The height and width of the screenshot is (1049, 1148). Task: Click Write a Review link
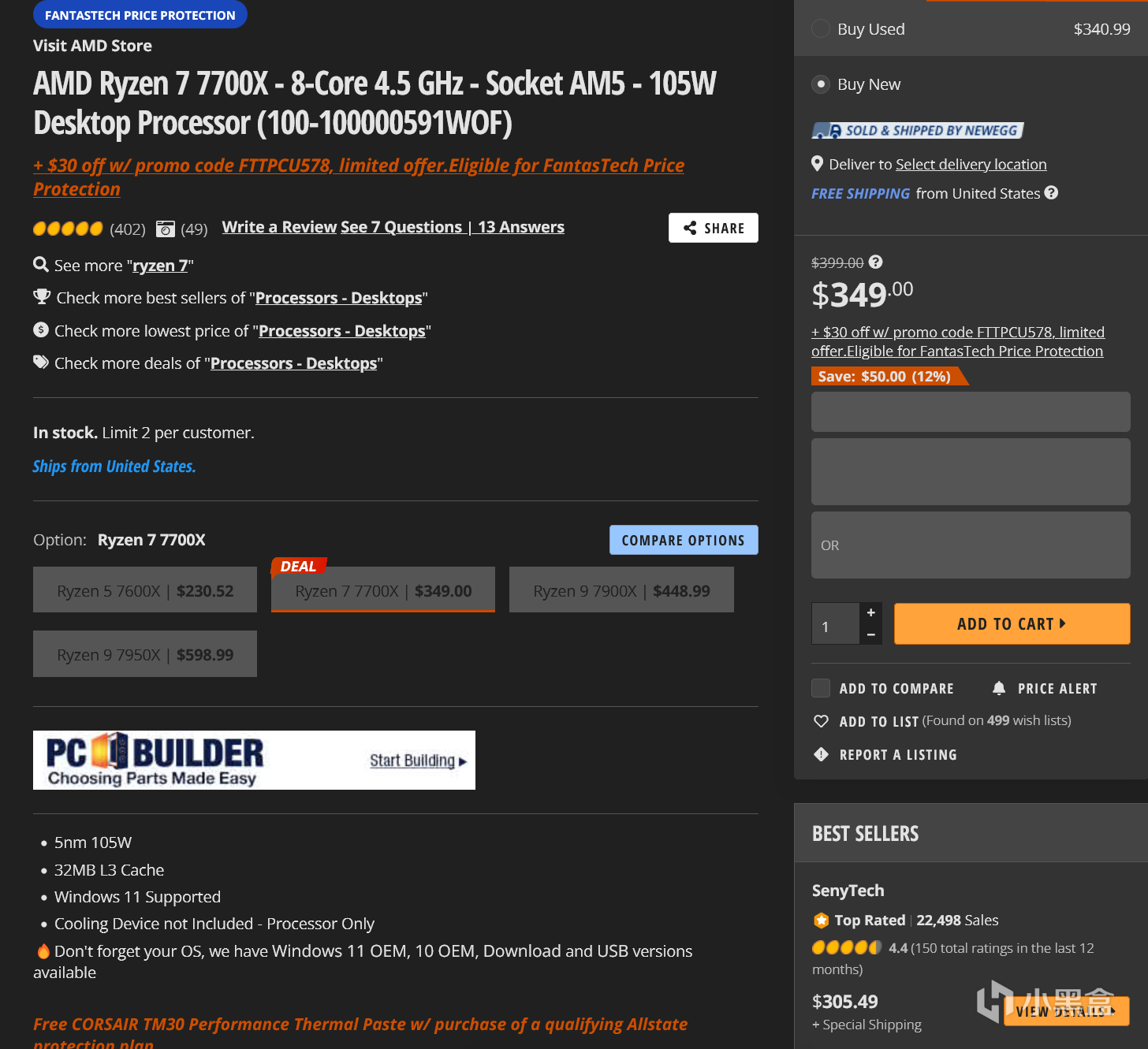pos(279,227)
